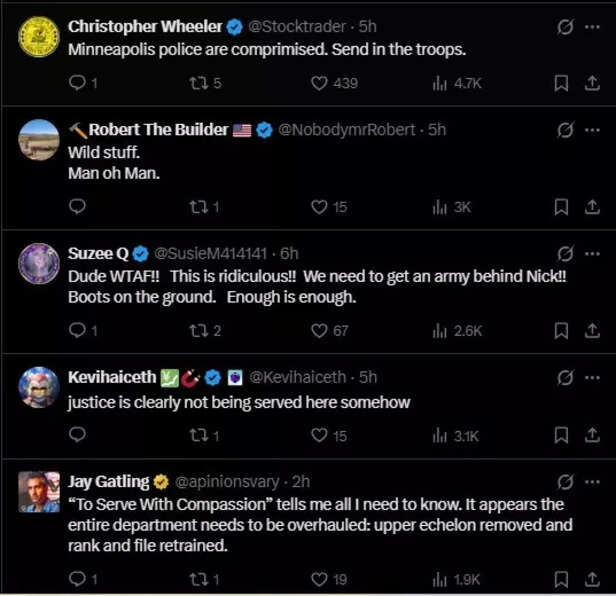Expand more options on Kevihaiceth's tweet
This screenshot has height=596, width=616.
coord(592,378)
